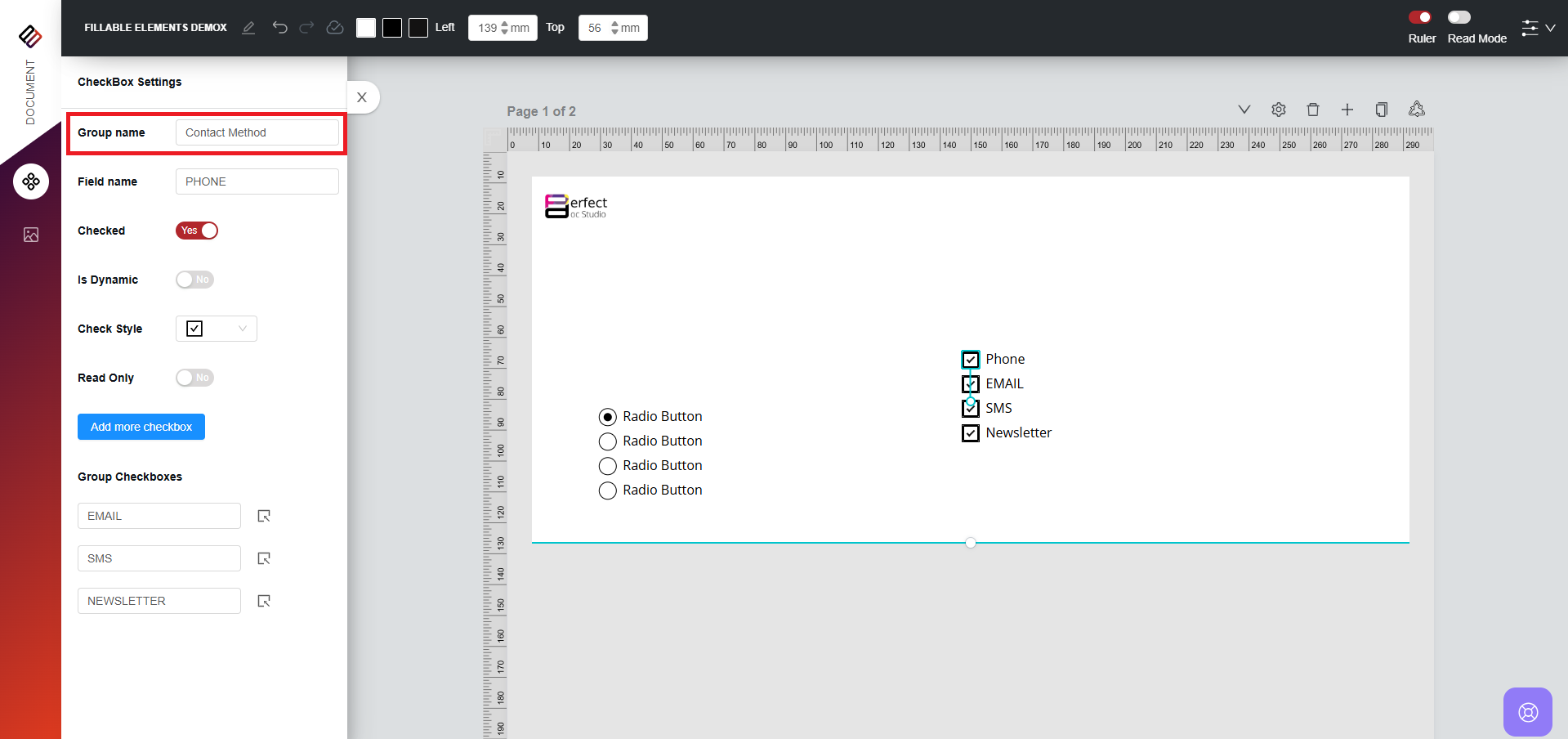Enable the Is Dynamic toggle
Screen dimensions: 1568x739
point(194,280)
